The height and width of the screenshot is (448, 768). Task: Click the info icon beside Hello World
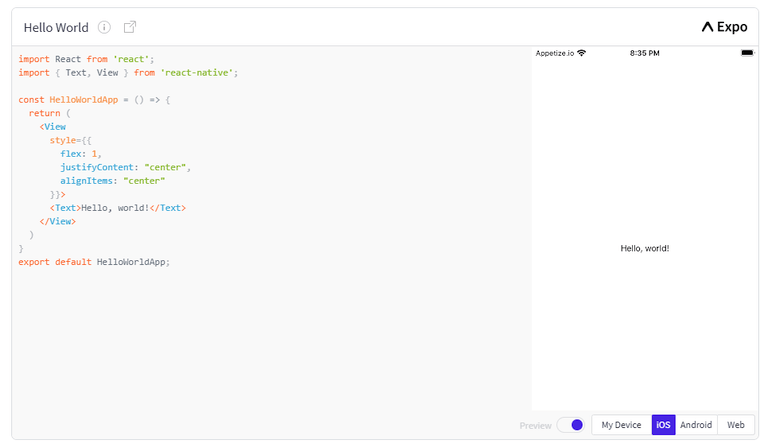click(104, 27)
